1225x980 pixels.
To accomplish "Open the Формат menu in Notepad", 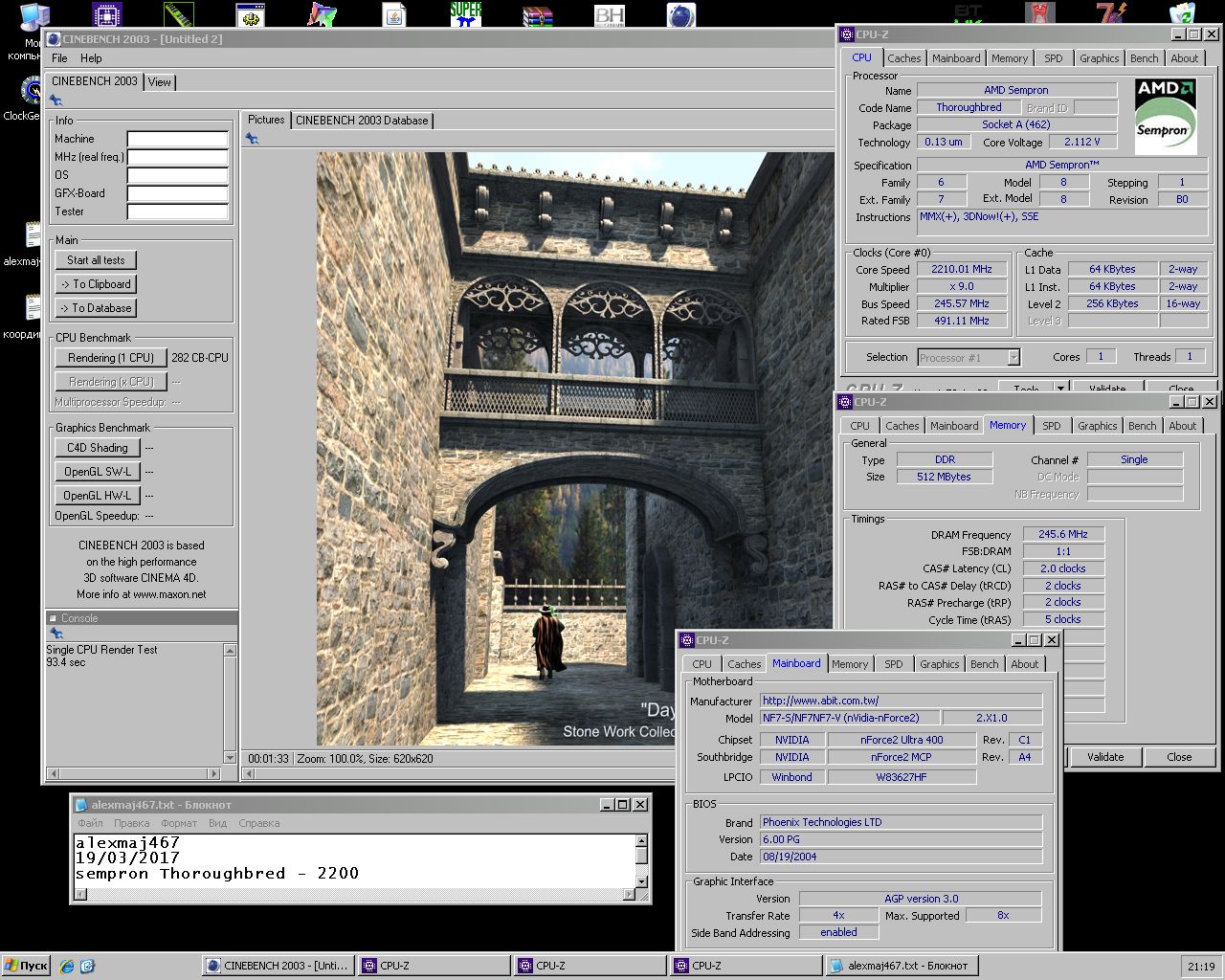I will coord(179,823).
